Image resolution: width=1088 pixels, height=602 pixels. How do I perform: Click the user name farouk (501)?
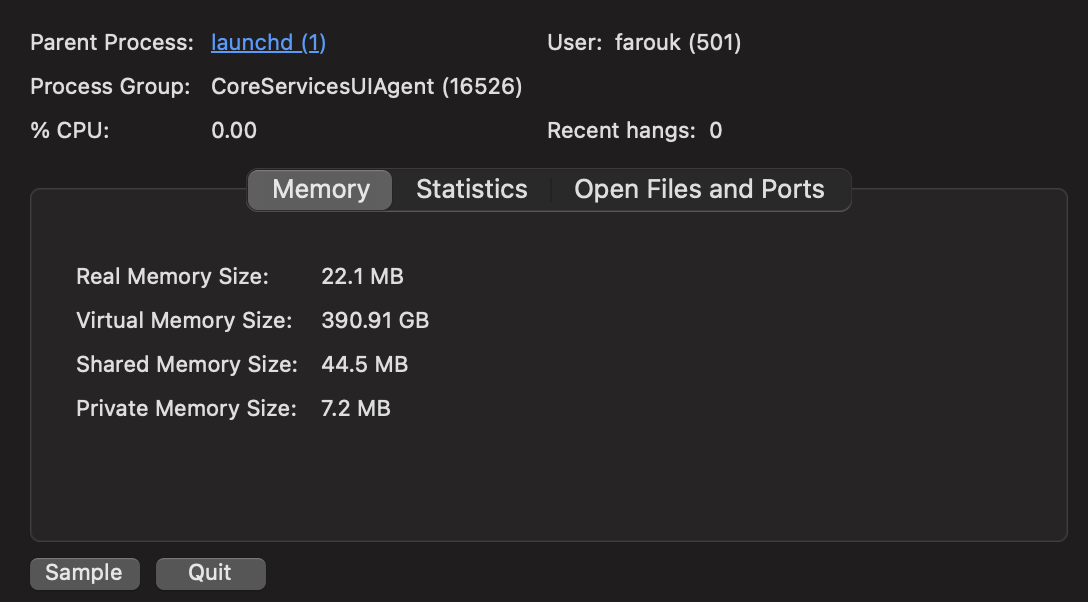point(678,43)
